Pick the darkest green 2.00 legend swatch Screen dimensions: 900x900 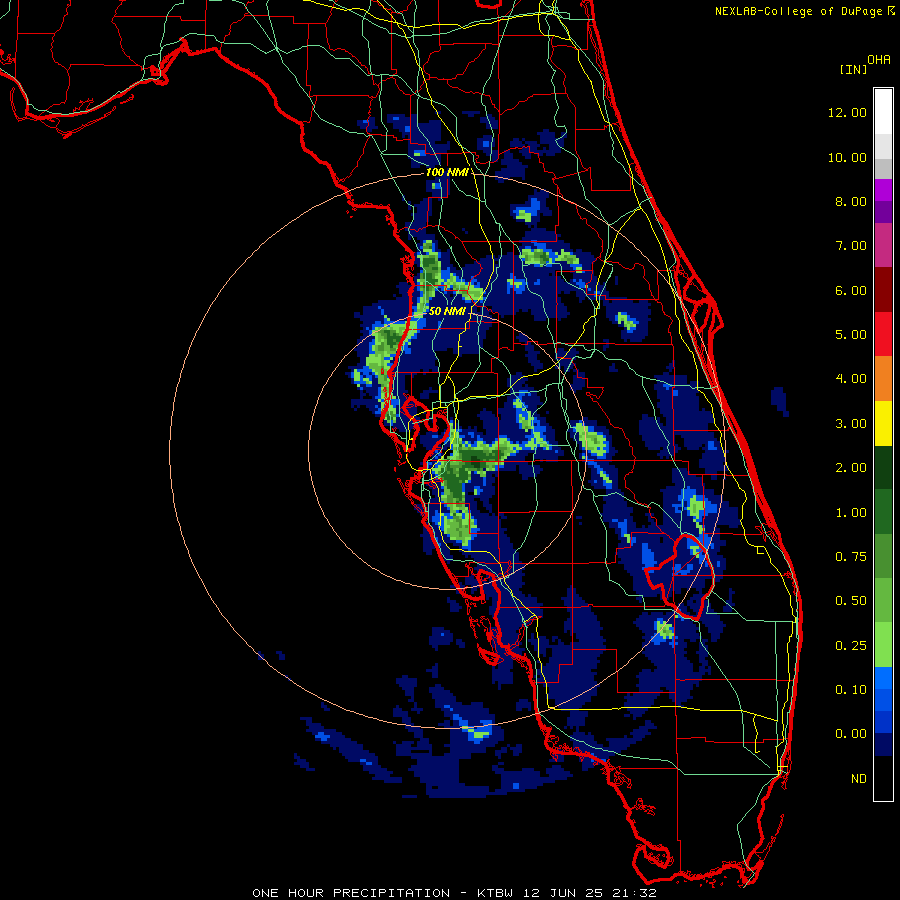(x=883, y=467)
